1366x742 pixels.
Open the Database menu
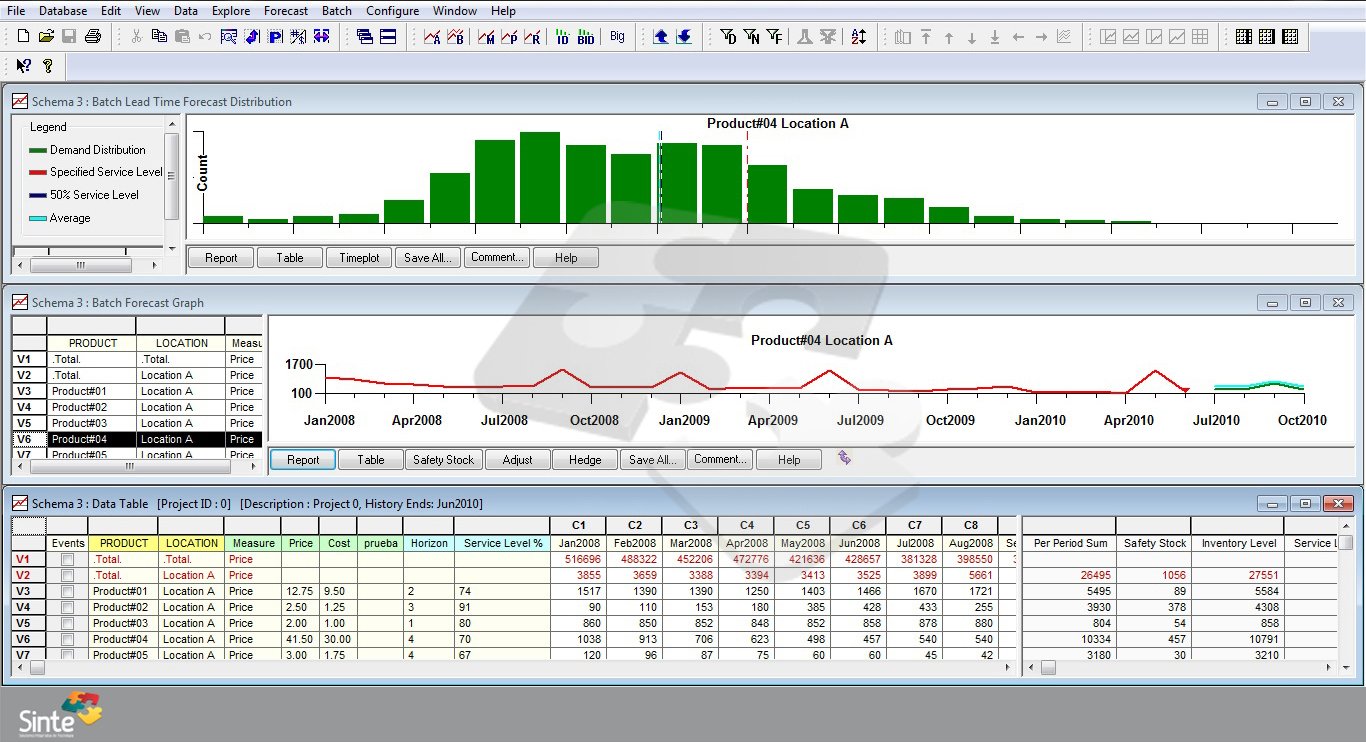[x=63, y=11]
